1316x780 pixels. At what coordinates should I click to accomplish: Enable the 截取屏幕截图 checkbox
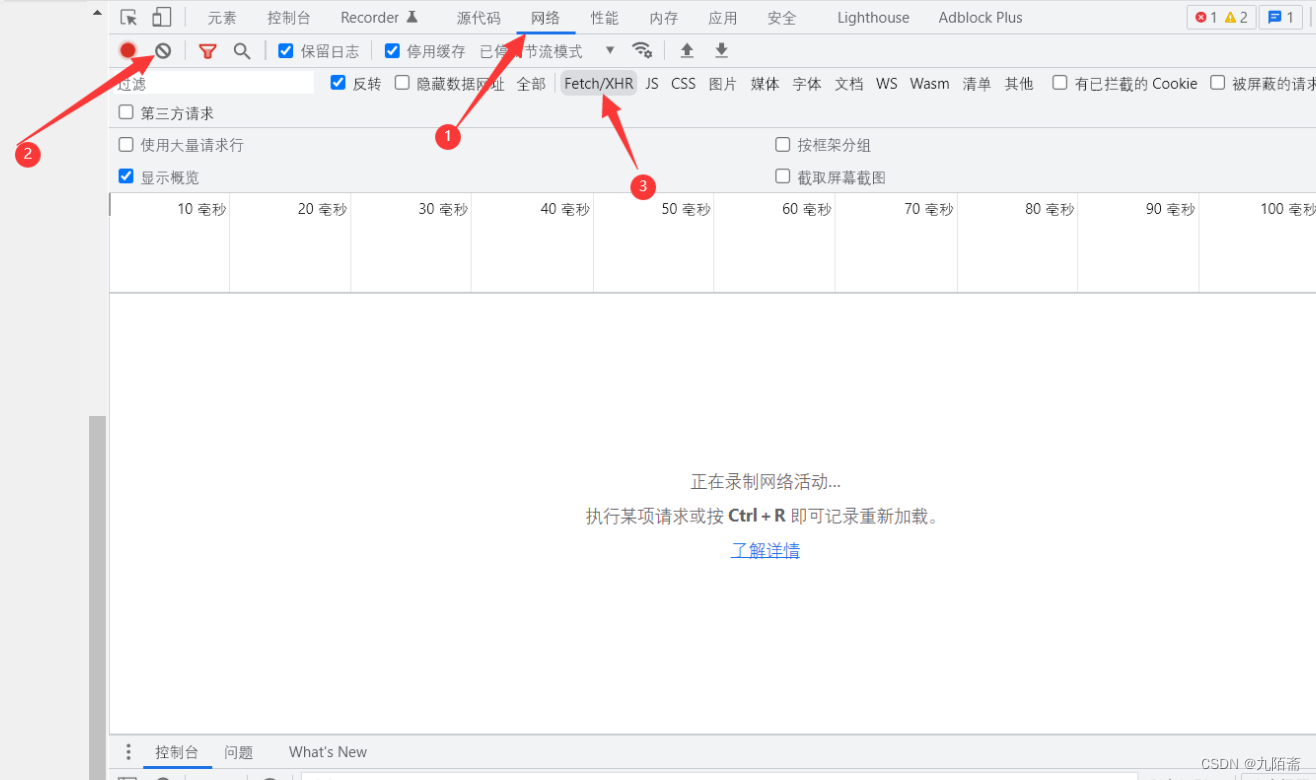(x=783, y=176)
